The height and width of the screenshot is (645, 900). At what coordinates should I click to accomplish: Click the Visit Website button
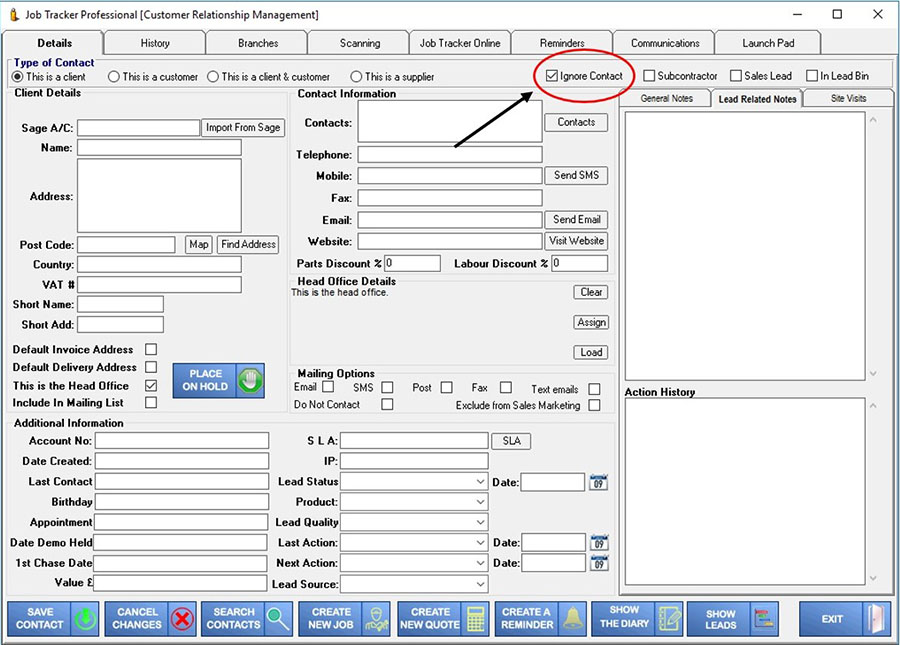point(576,241)
